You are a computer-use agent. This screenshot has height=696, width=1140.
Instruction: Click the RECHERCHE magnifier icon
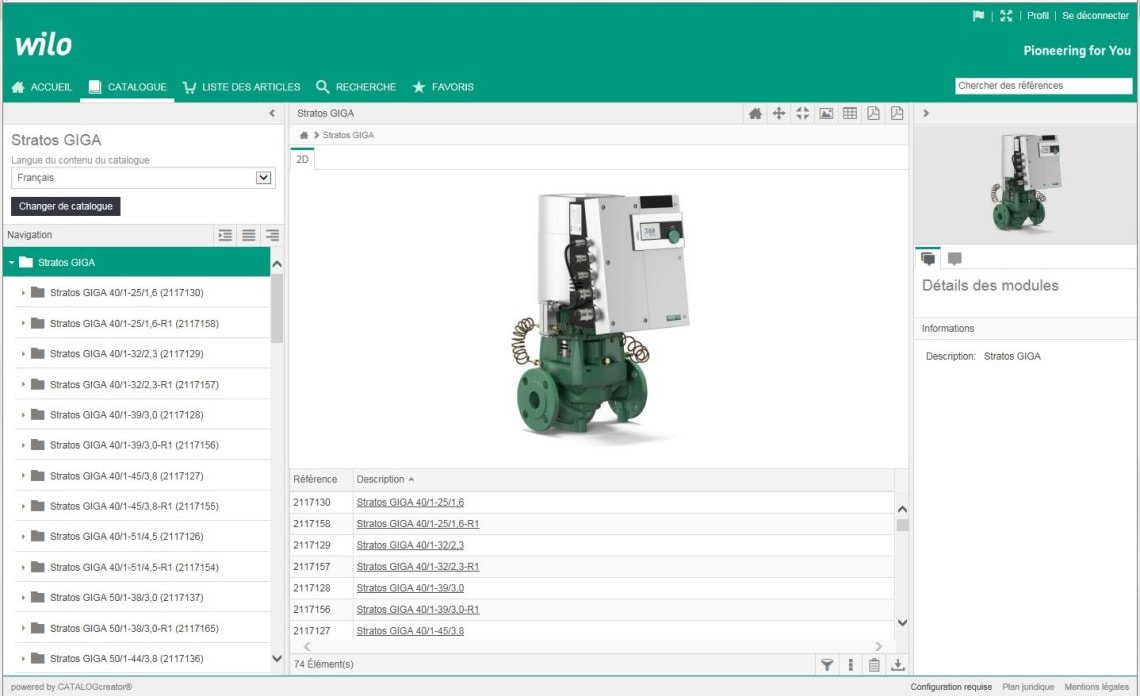(323, 87)
